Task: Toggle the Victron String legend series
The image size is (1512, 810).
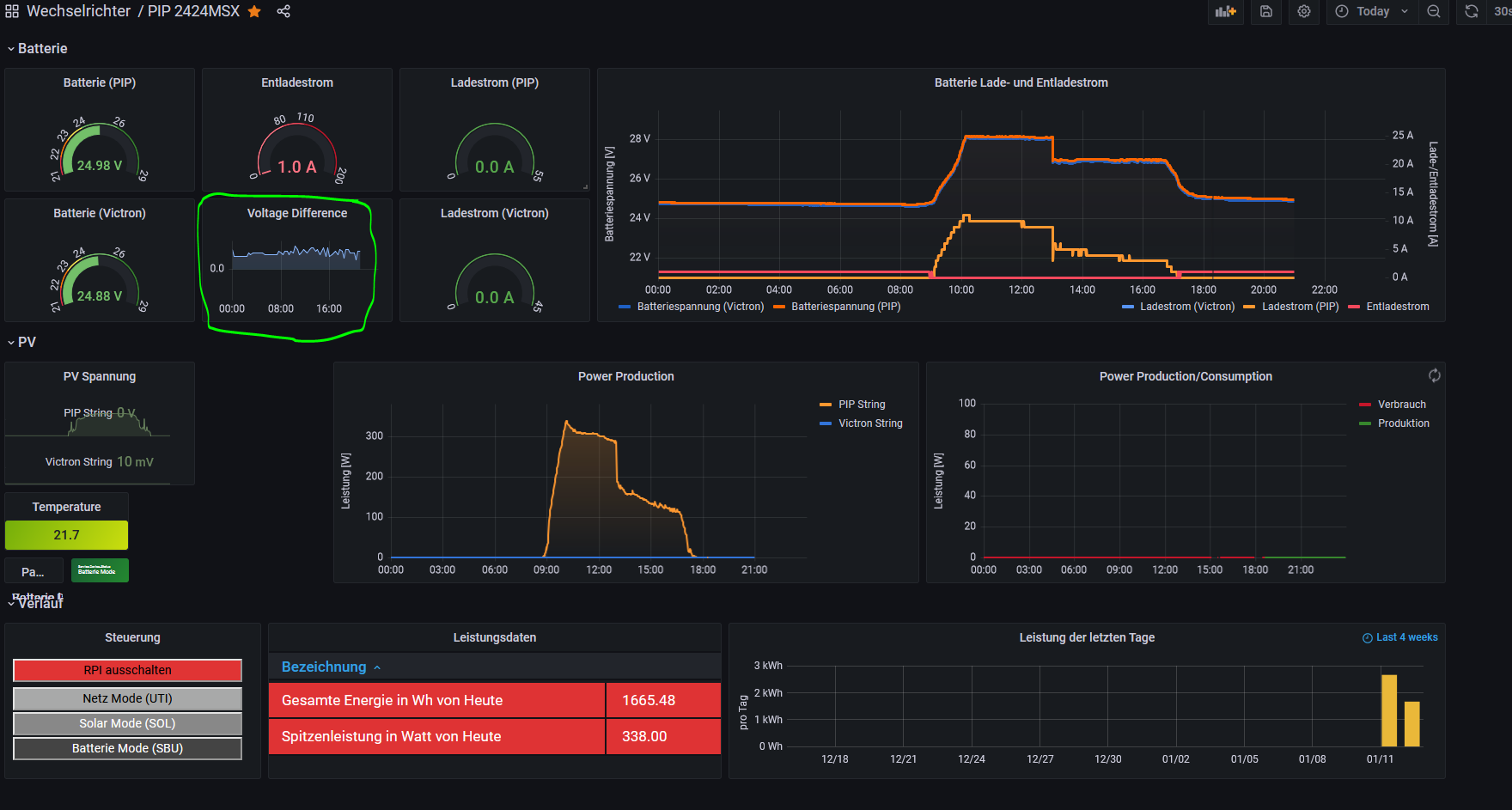Action: tap(869, 423)
